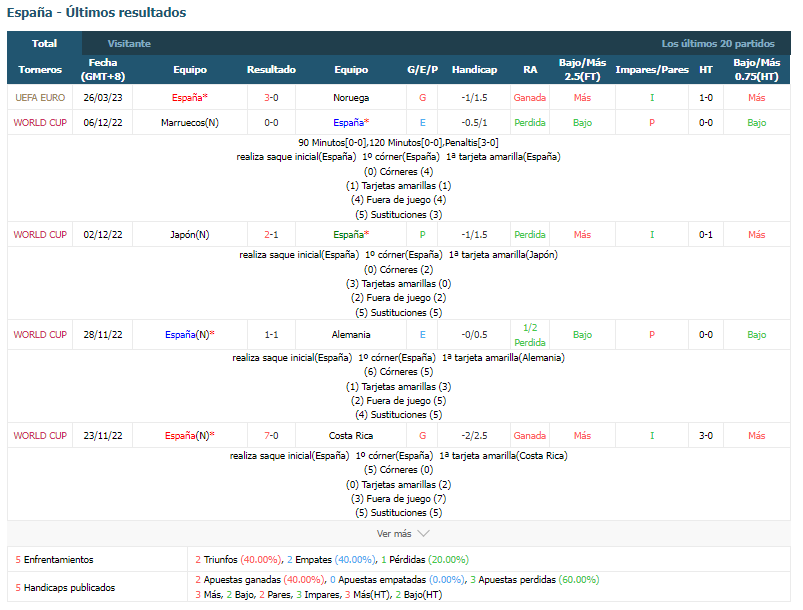Click the Fecha (GMT+8) column header

coord(102,70)
